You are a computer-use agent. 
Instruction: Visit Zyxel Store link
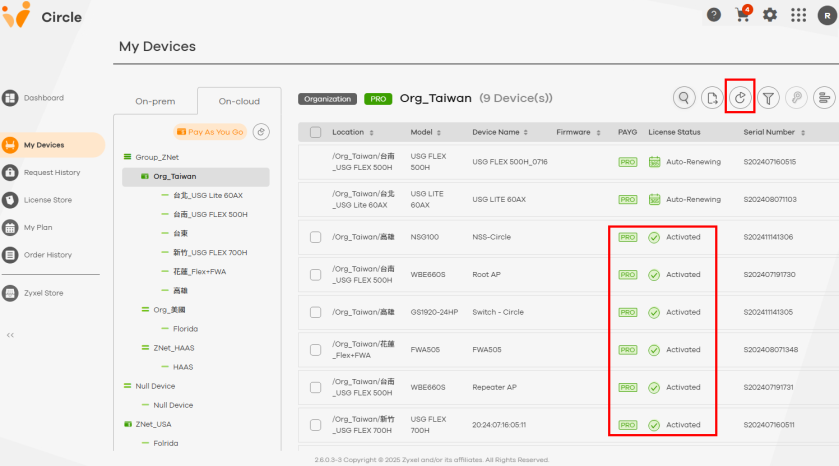[x=33, y=293]
